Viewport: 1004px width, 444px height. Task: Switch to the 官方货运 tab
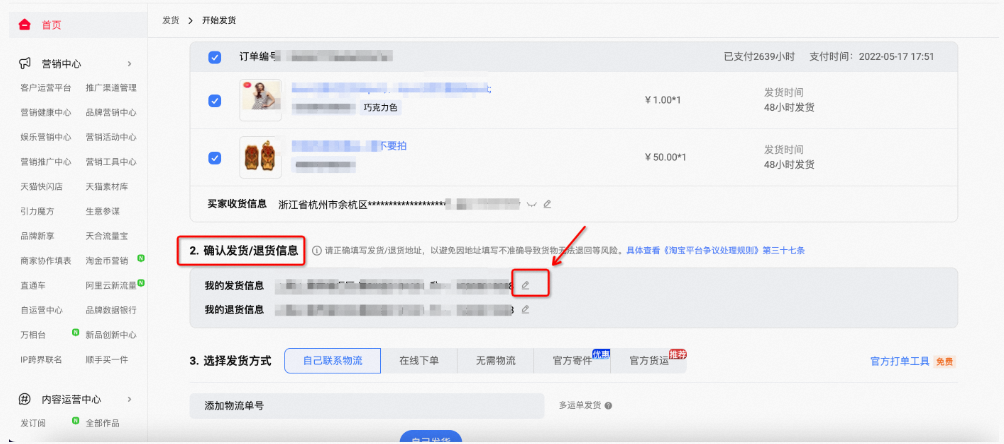648,361
